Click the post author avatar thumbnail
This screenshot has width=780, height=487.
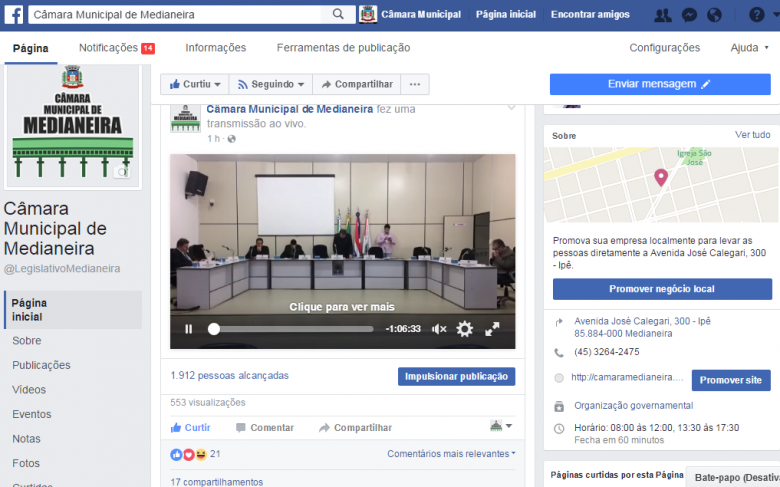pyautogui.click(x=186, y=118)
